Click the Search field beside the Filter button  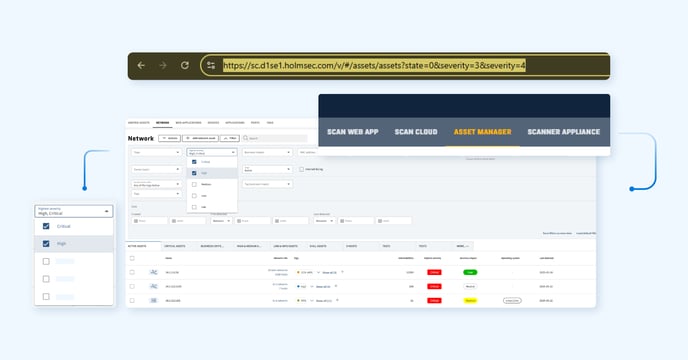[x=275, y=138]
